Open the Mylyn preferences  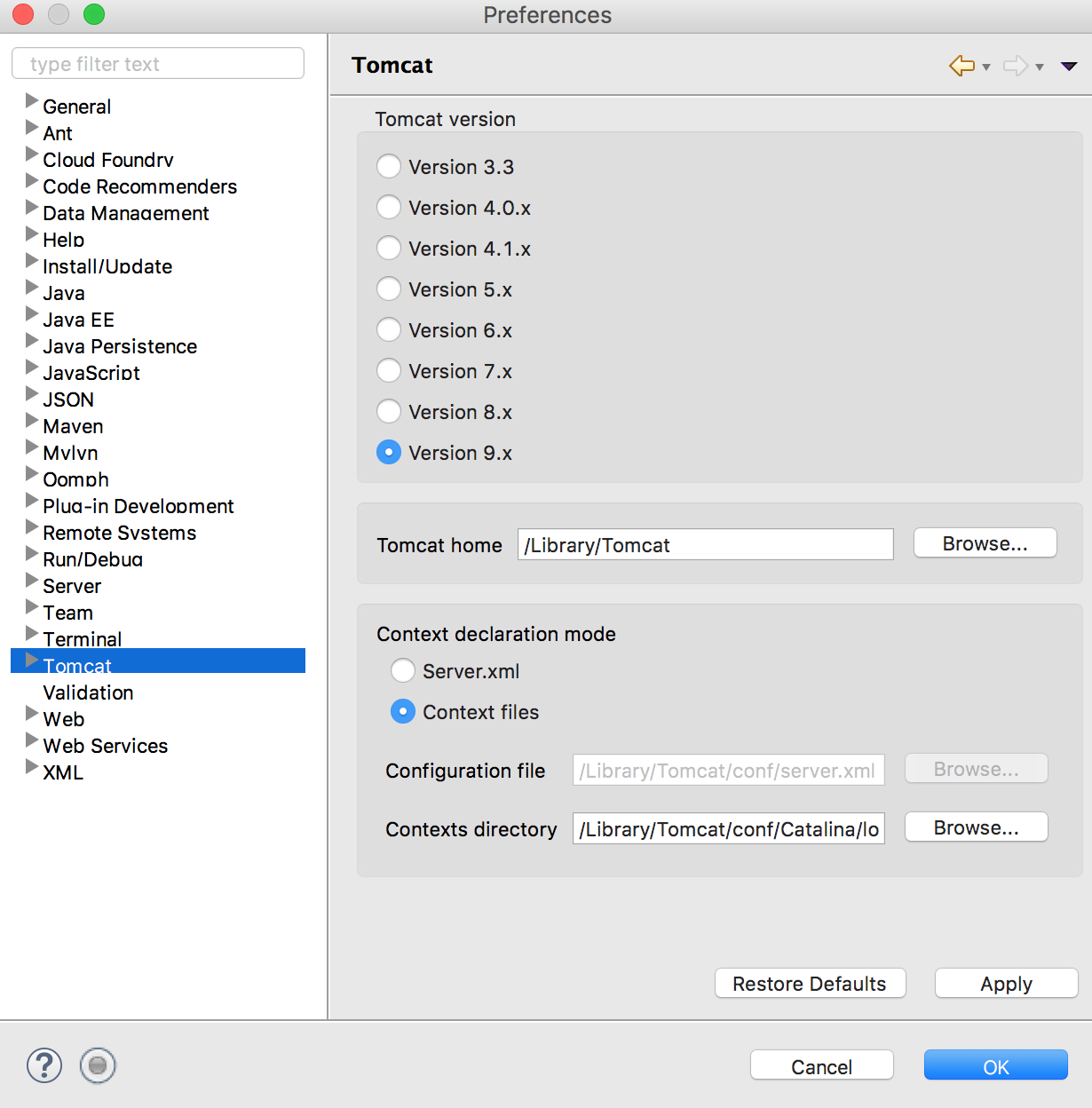coord(70,453)
